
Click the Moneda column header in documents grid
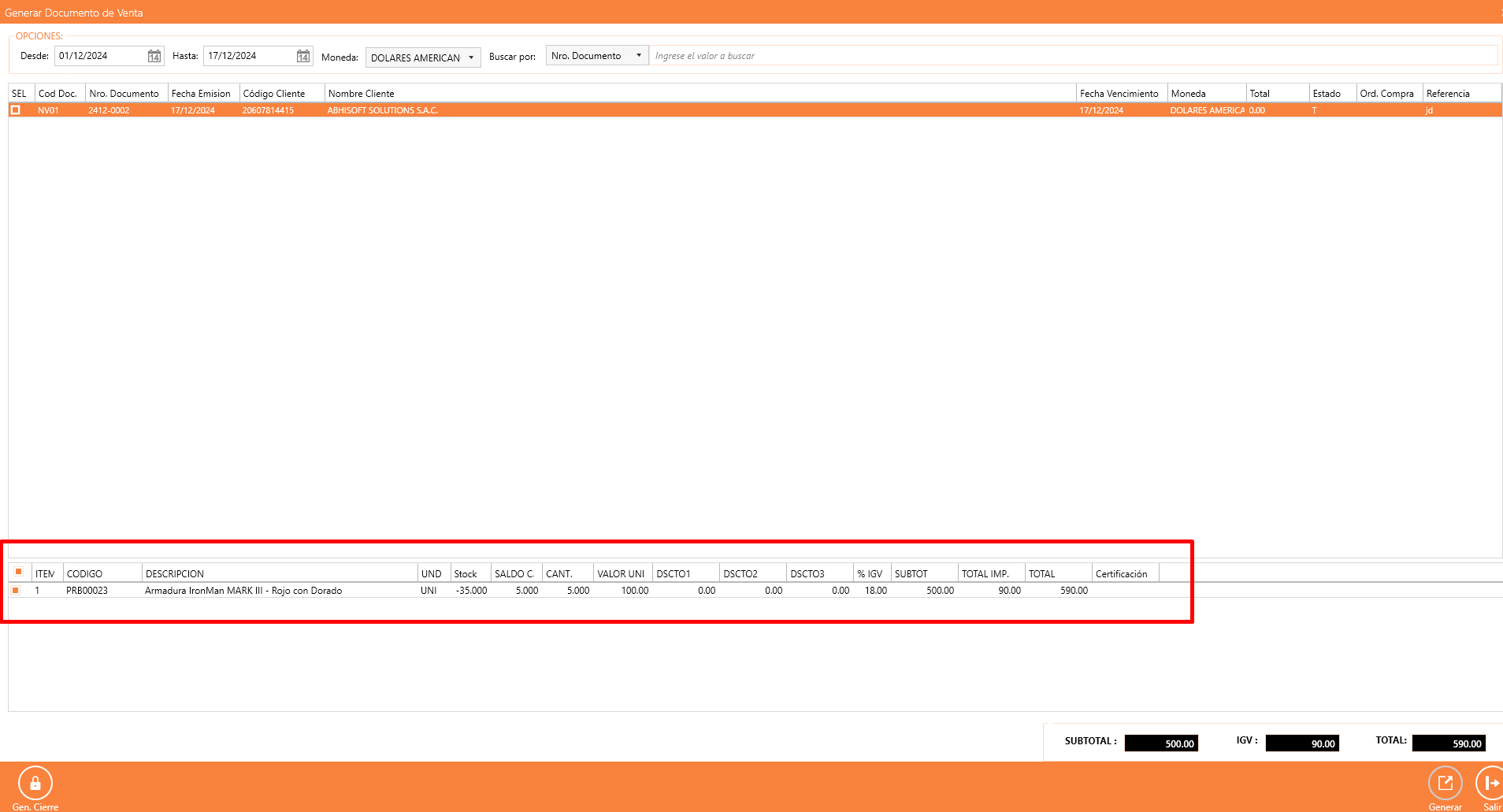[1207, 93]
